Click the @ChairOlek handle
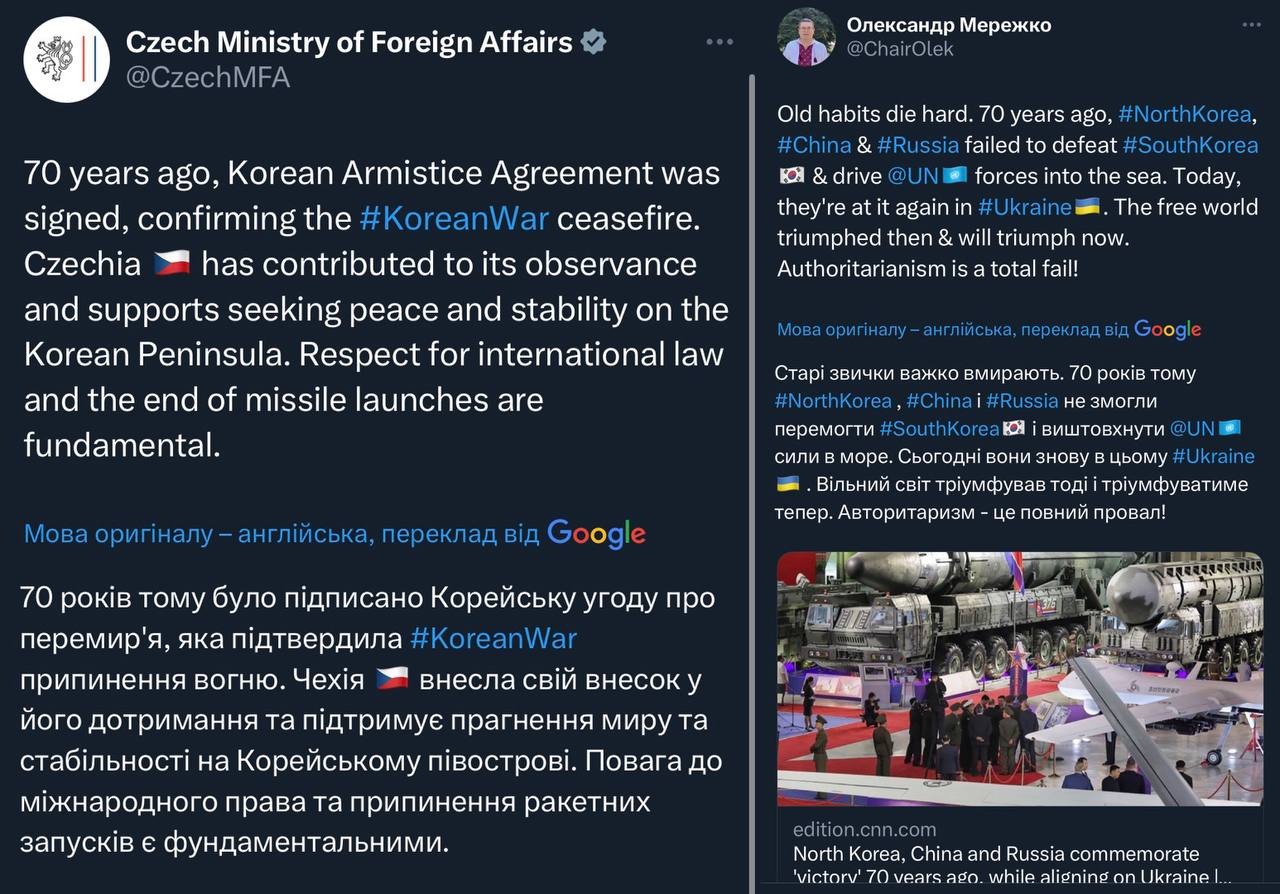Screen dimensions: 1280x894 pyautogui.click(x=900, y=48)
